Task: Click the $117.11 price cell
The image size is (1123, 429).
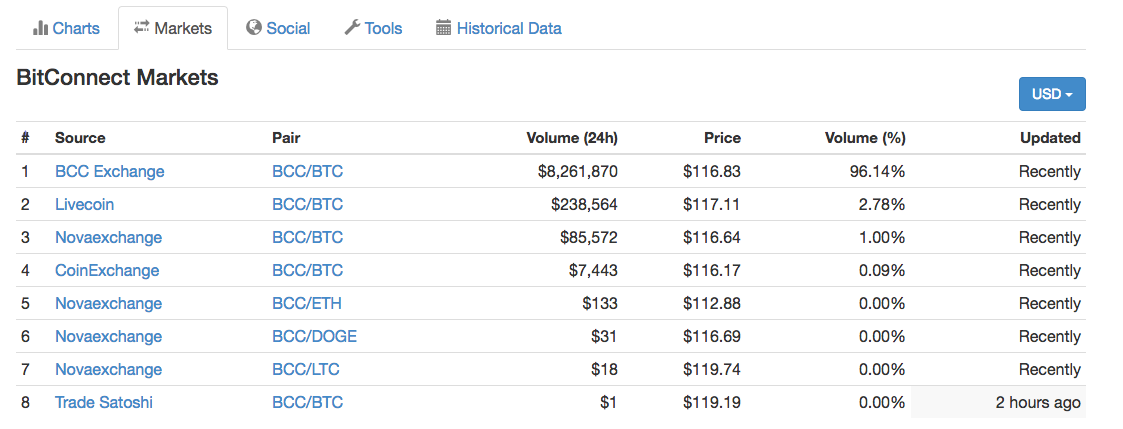Action: [x=712, y=205]
